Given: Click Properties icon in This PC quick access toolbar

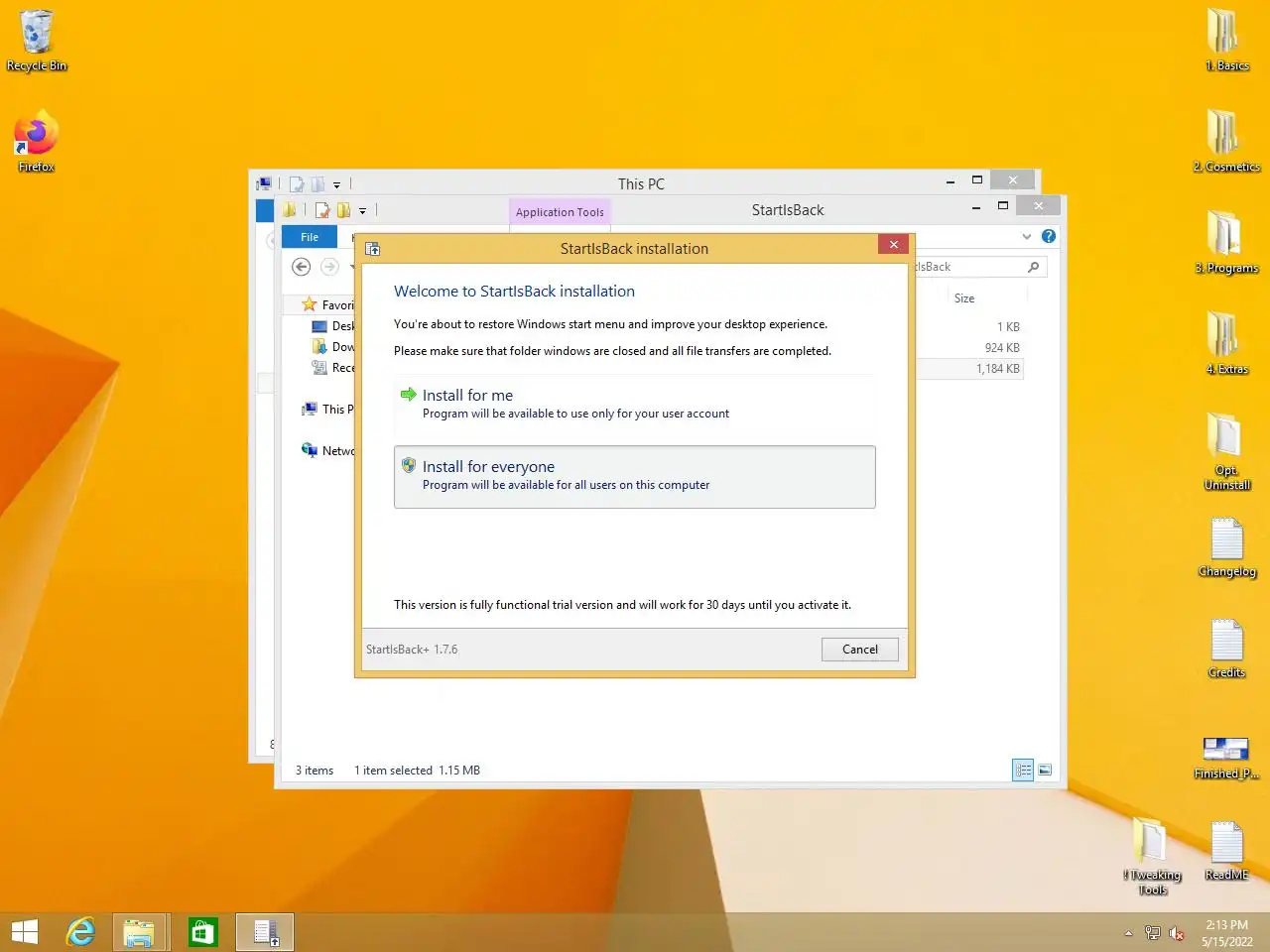Looking at the screenshot, I should (297, 183).
